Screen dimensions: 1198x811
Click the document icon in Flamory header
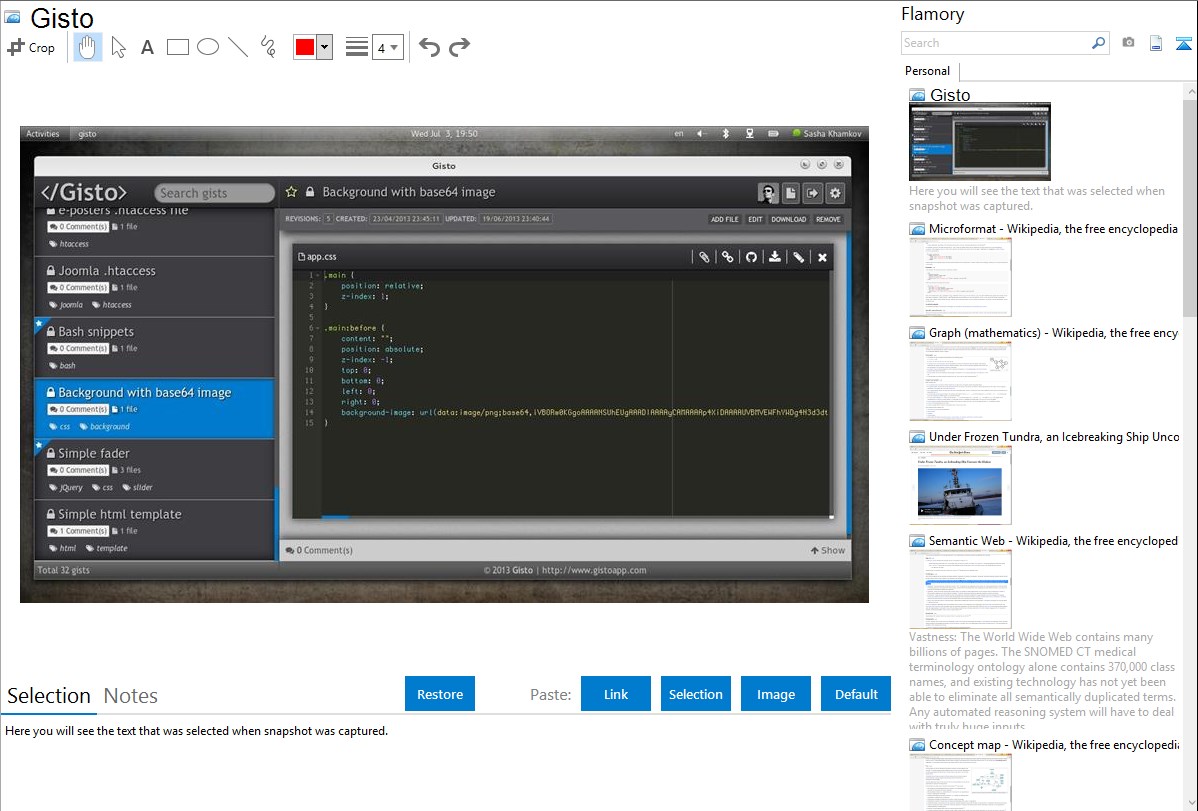[x=1156, y=44]
